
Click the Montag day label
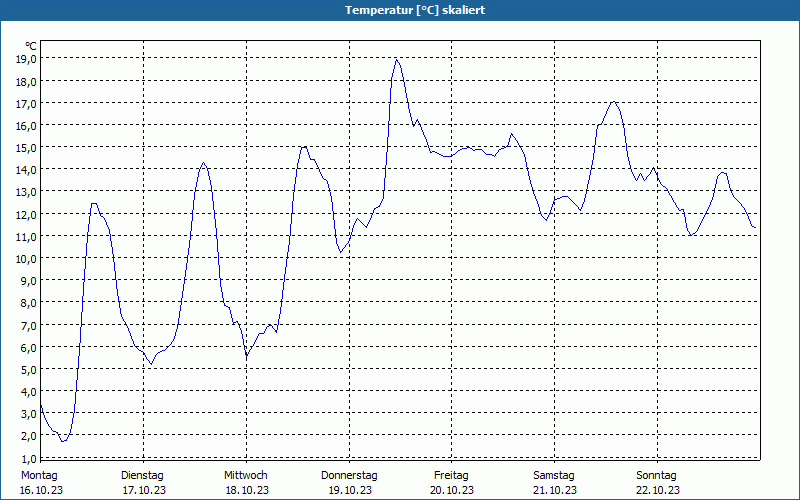pos(39,475)
